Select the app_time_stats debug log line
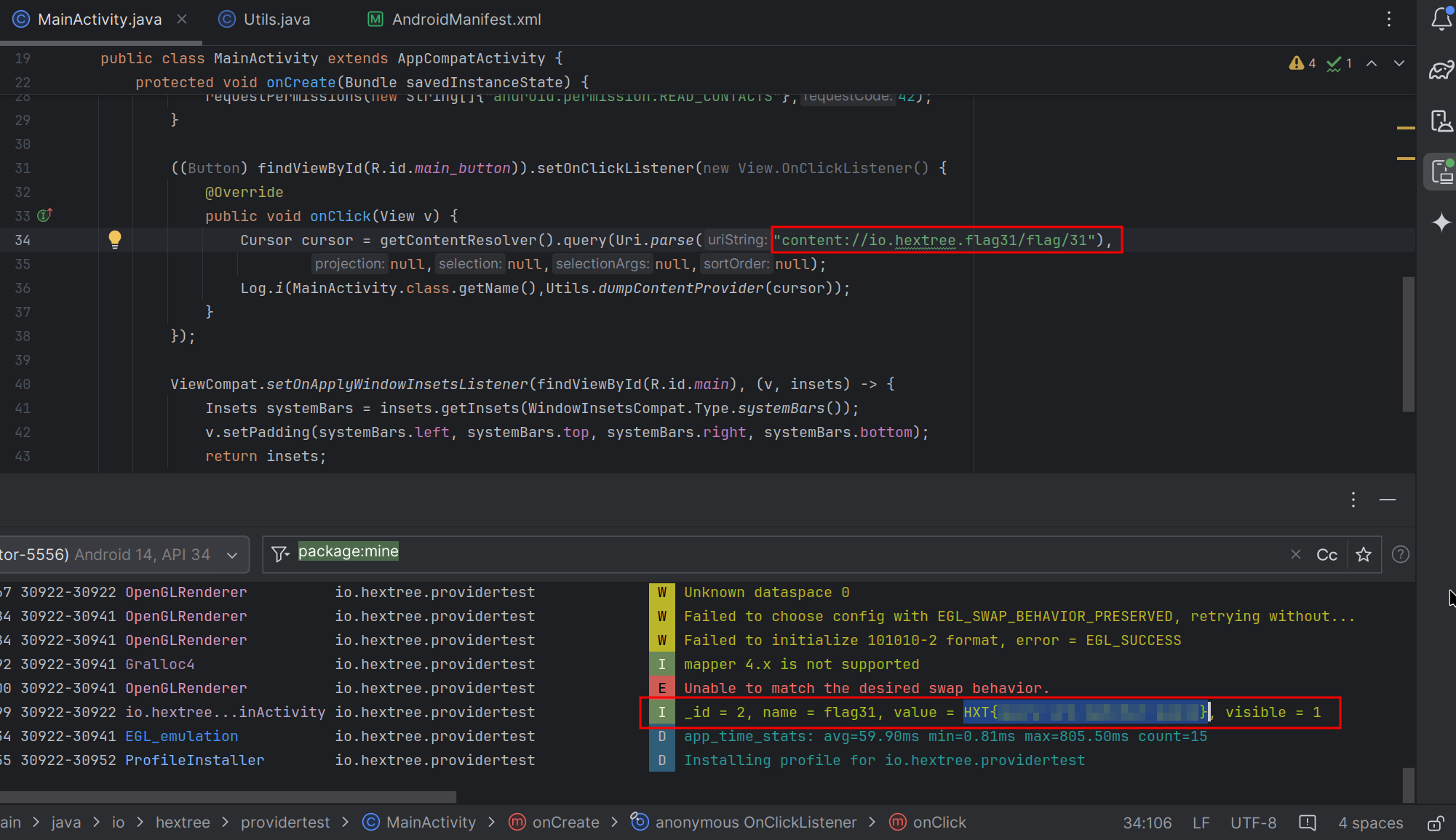Viewport: 1456px width, 840px height. click(945, 736)
